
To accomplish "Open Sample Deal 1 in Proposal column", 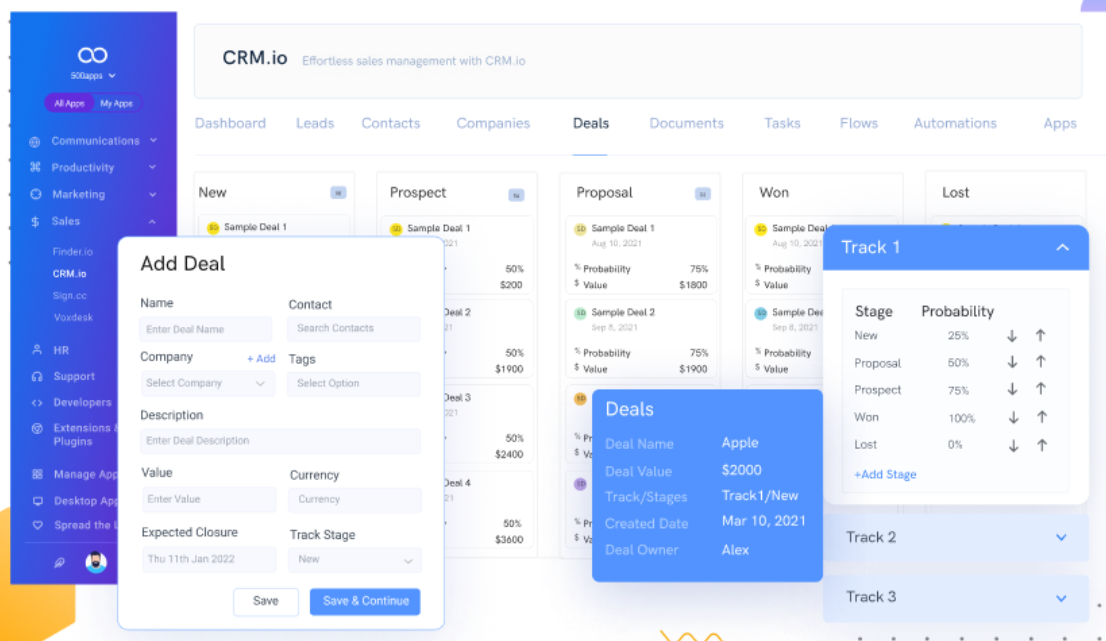I will coord(623,228).
